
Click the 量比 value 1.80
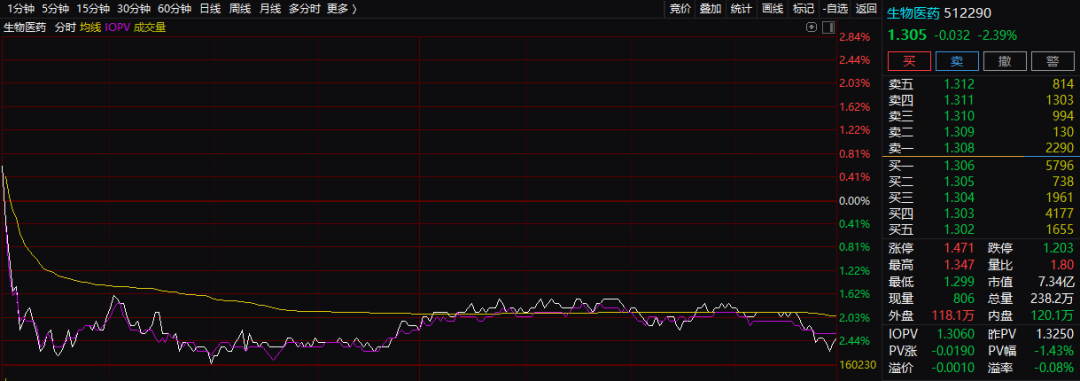pyautogui.click(x=1063, y=265)
